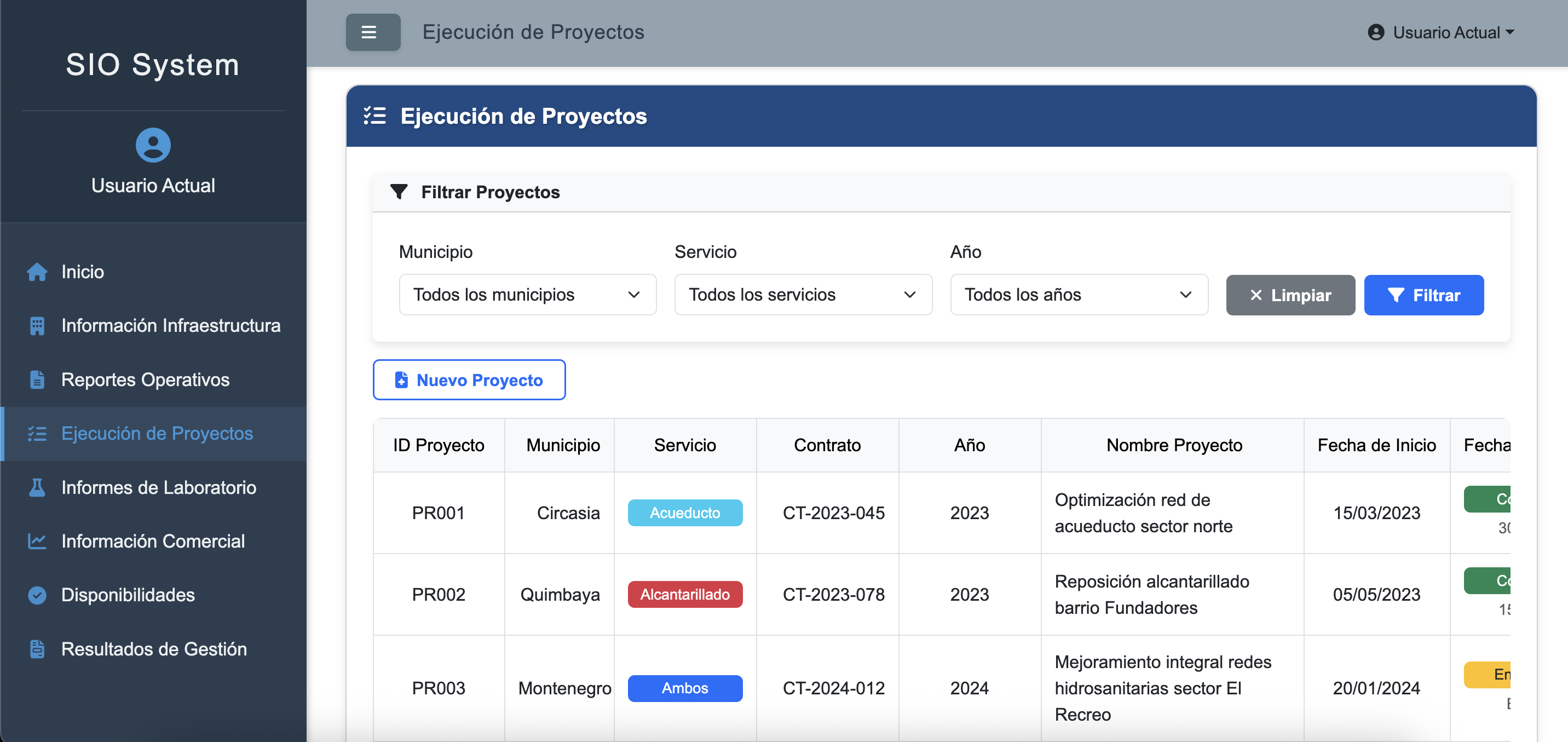Open the Todos los años dropdown
The width and height of the screenshot is (1568, 742).
(x=1078, y=295)
